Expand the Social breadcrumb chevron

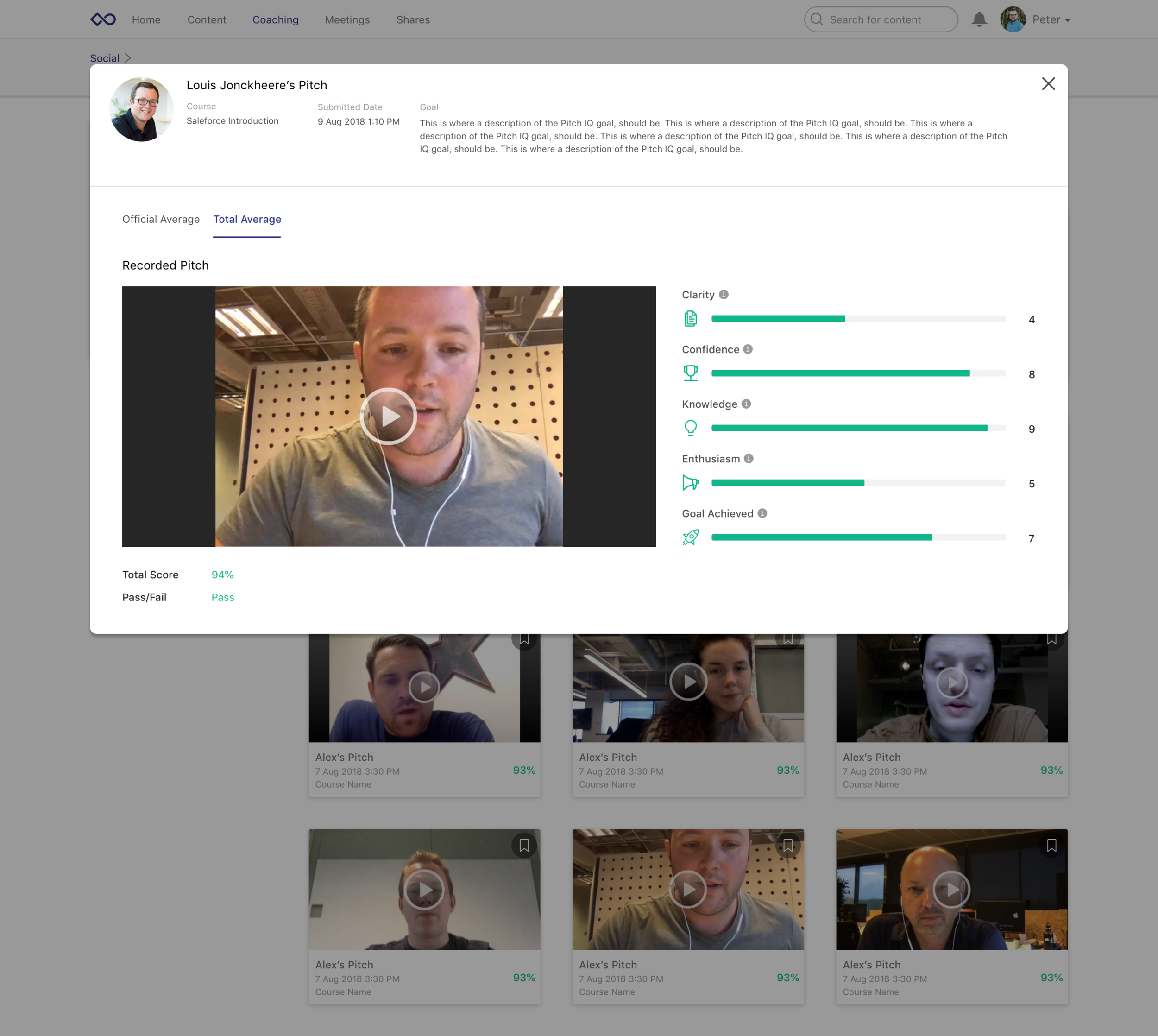click(127, 58)
